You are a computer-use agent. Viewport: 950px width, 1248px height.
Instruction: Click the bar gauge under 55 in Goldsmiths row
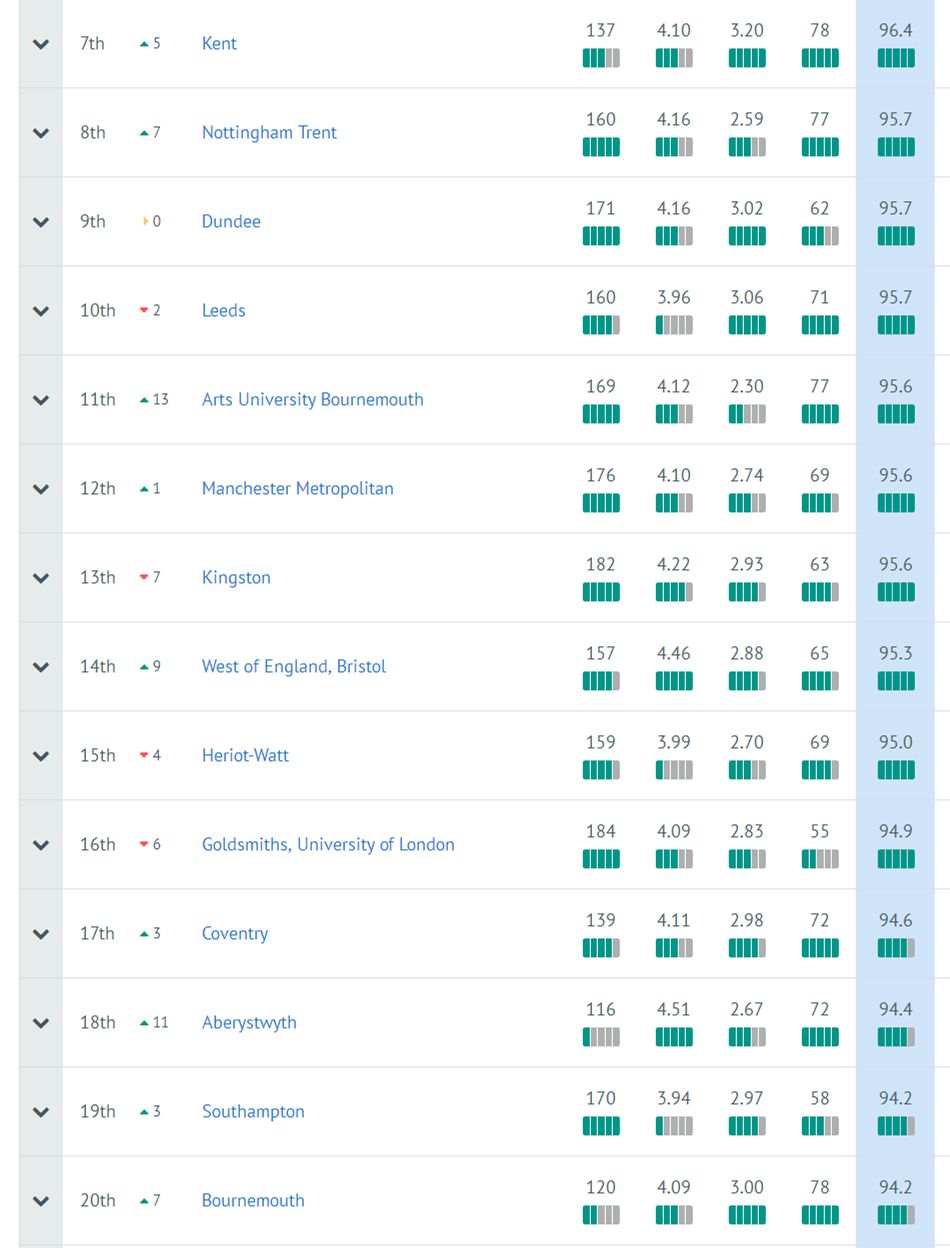click(820, 859)
